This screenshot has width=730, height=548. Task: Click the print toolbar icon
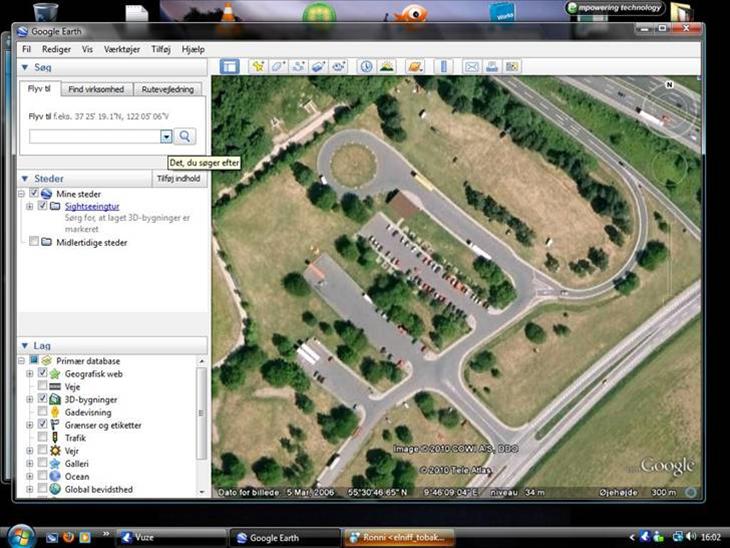click(492, 66)
